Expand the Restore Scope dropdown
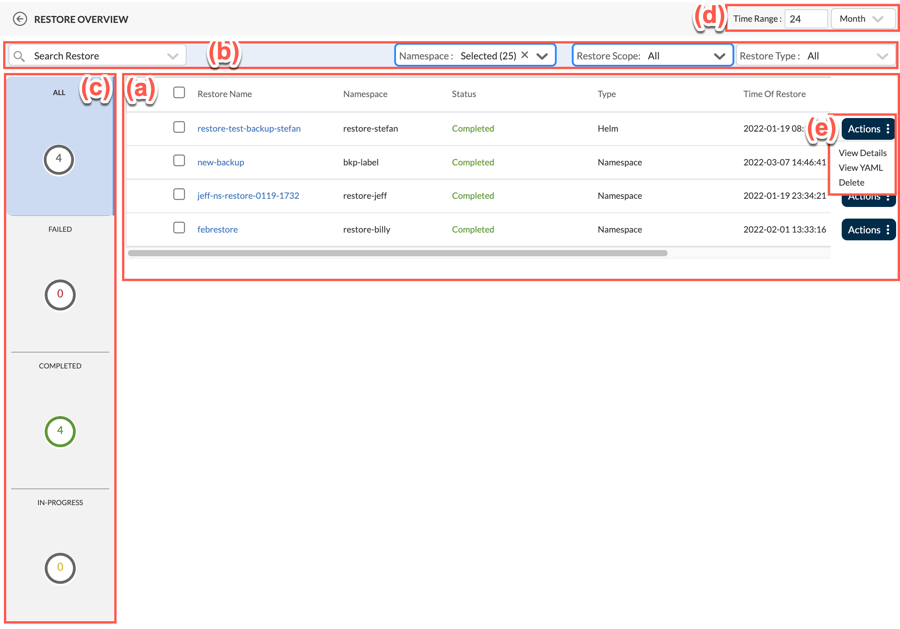The image size is (900, 629). pos(652,56)
